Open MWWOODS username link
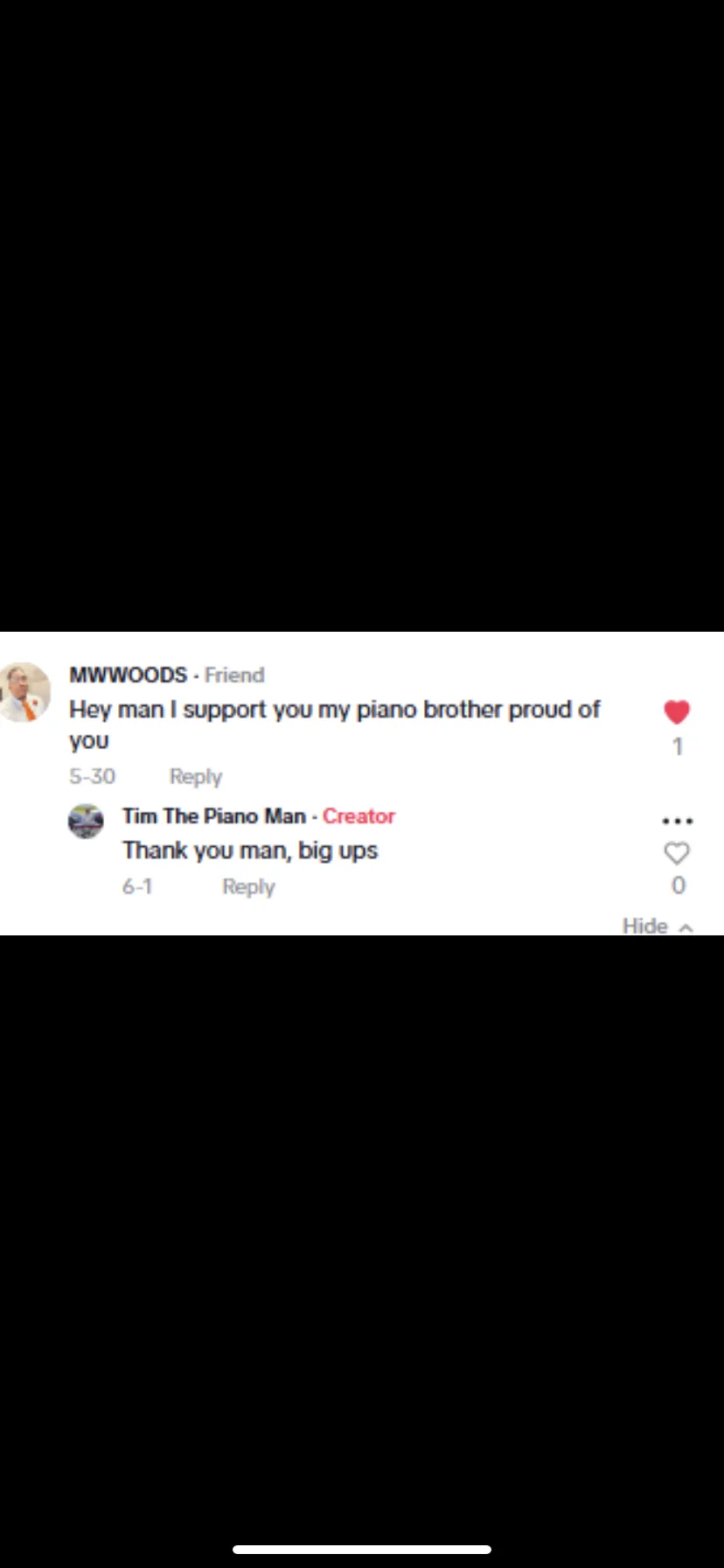 click(x=129, y=675)
